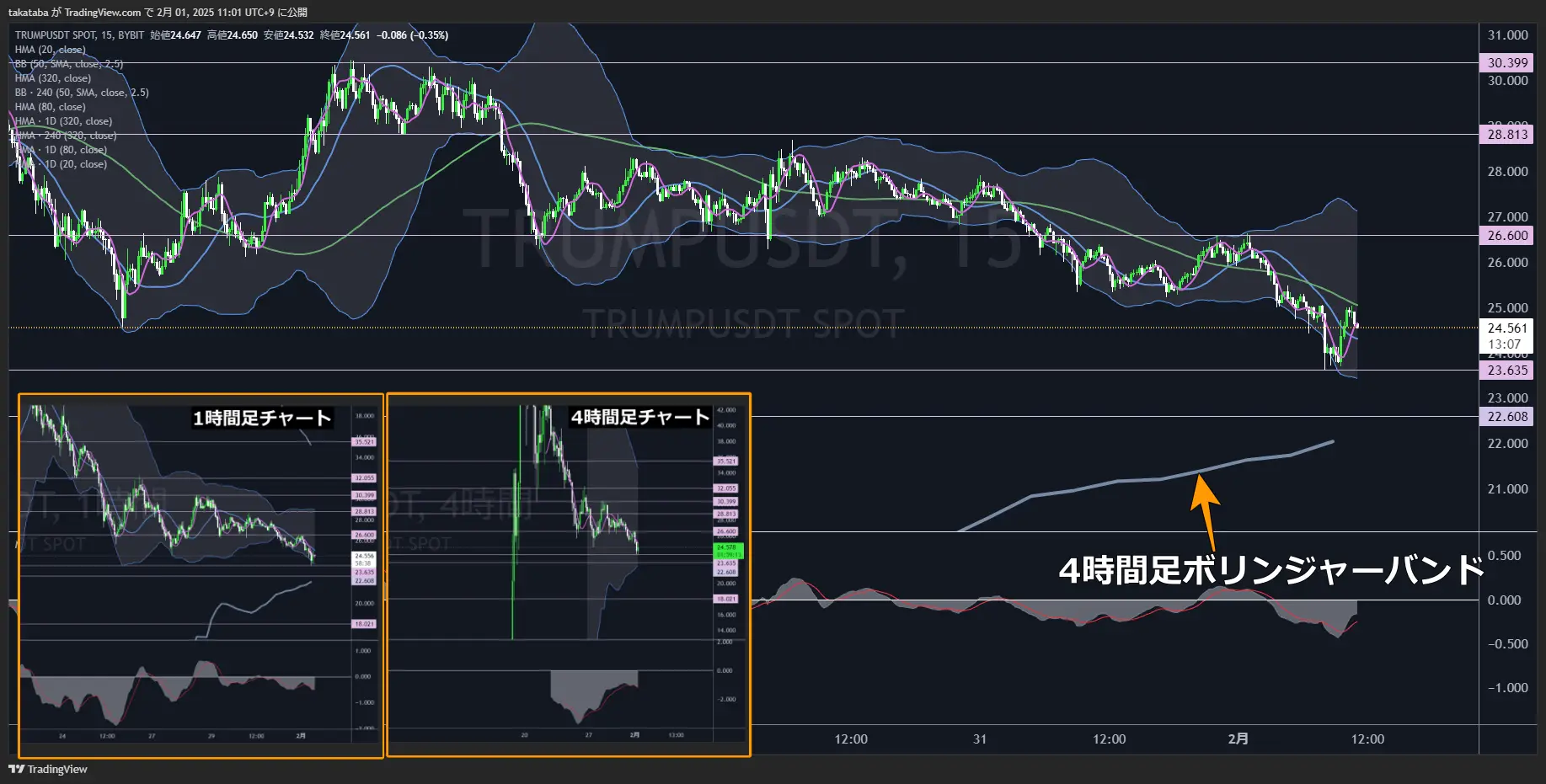Select the HMA · 1D (80, close) legend
1546x784 pixels.
[61, 150]
